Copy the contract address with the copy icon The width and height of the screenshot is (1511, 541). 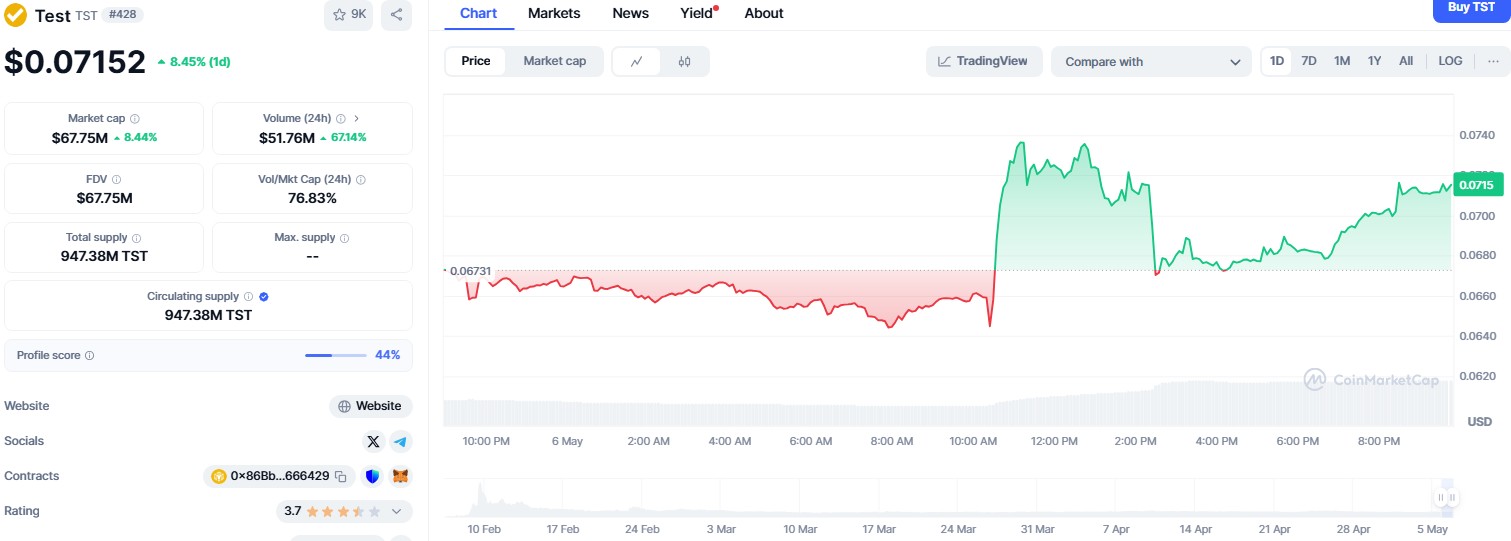coord(340,476)
